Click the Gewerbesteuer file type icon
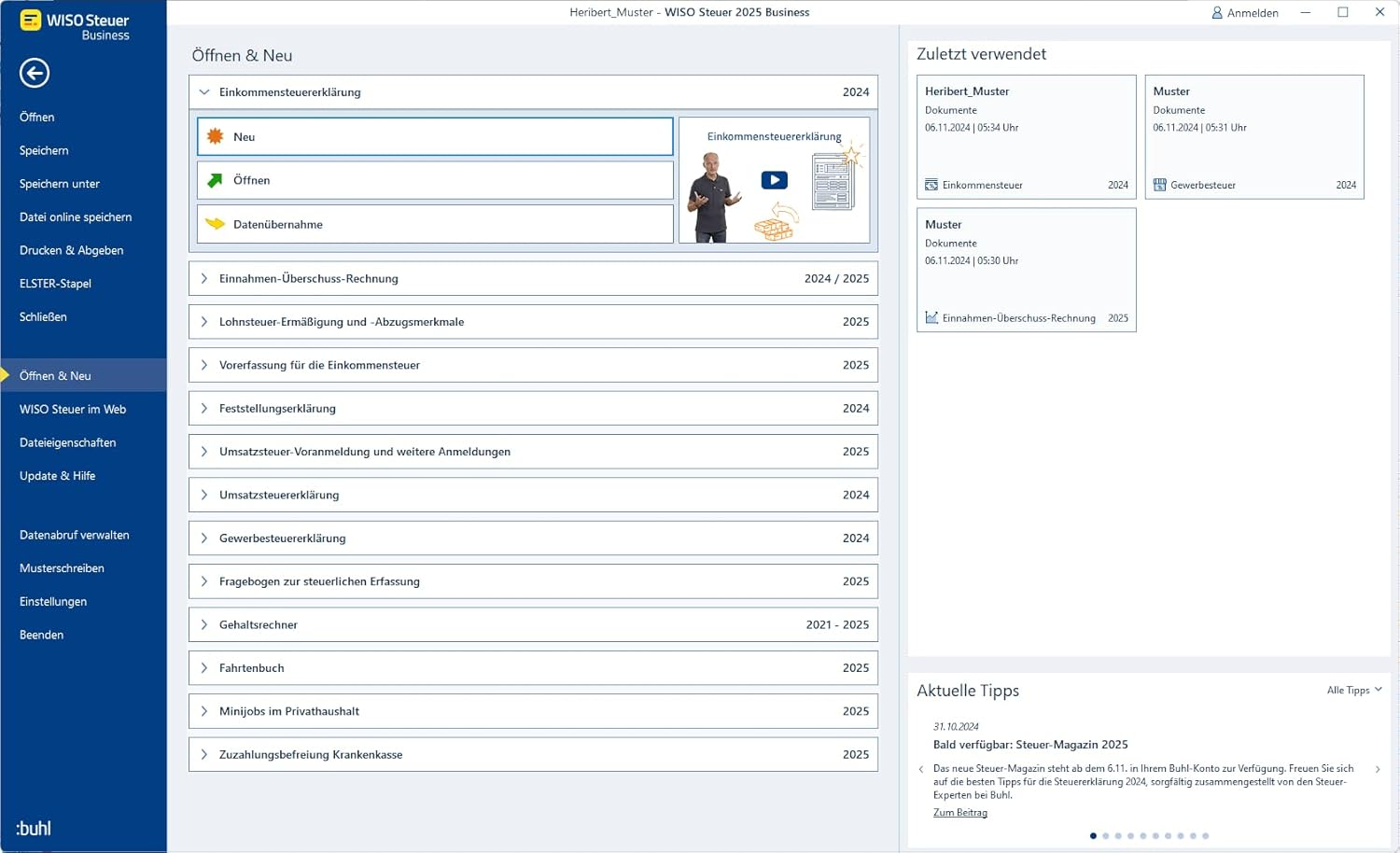This screenshot has width=1400, height=853. (1159, 185)
